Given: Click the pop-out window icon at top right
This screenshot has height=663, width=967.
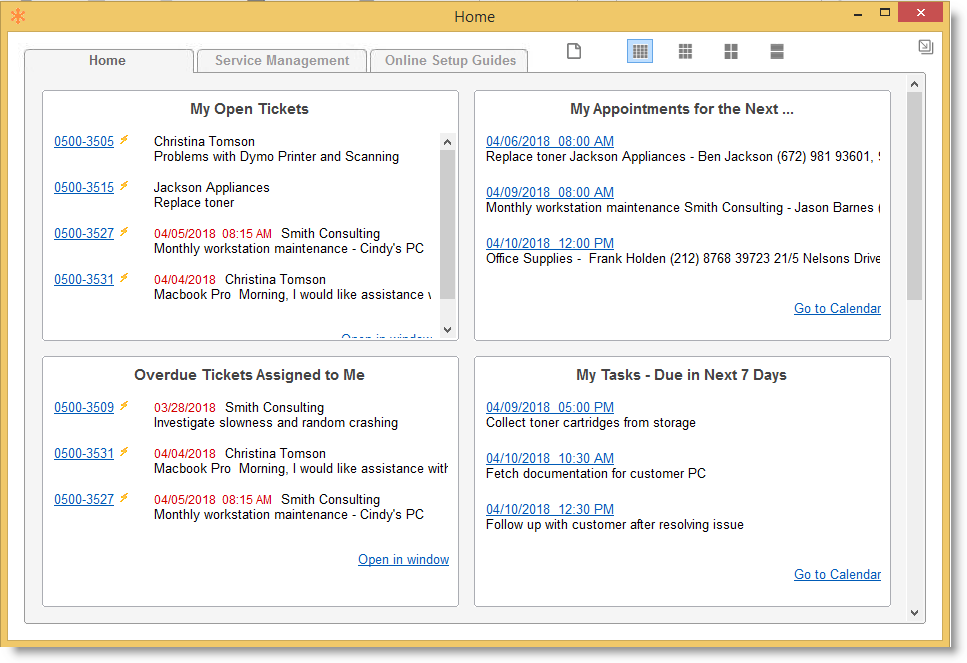Looking at the screenshot, I should pos(925,46).
